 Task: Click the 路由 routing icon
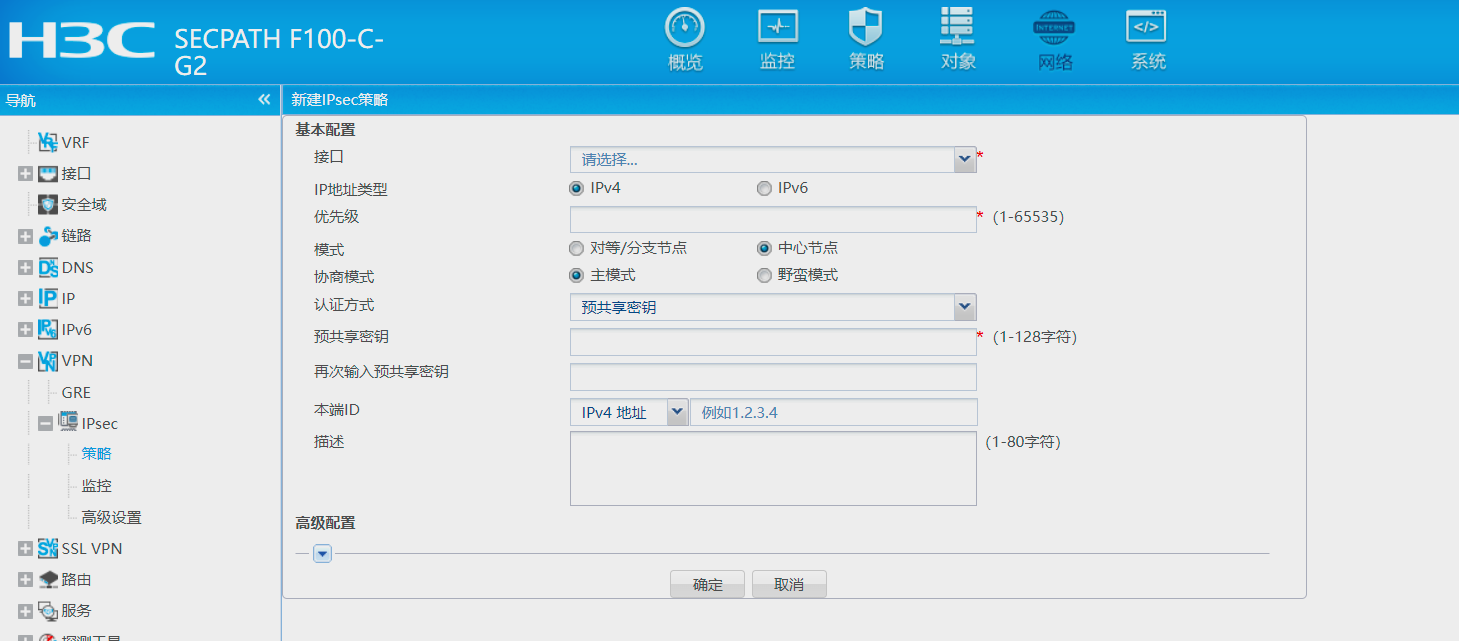48,579
